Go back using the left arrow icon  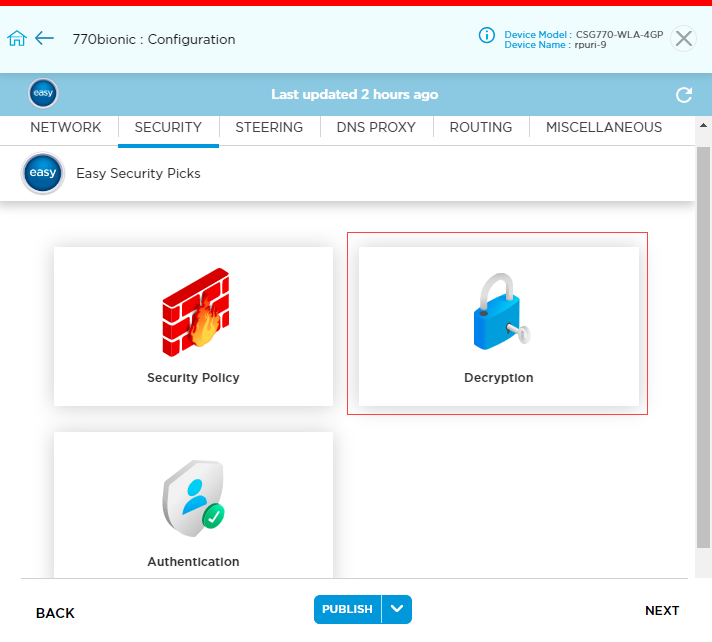click(44, 39)
